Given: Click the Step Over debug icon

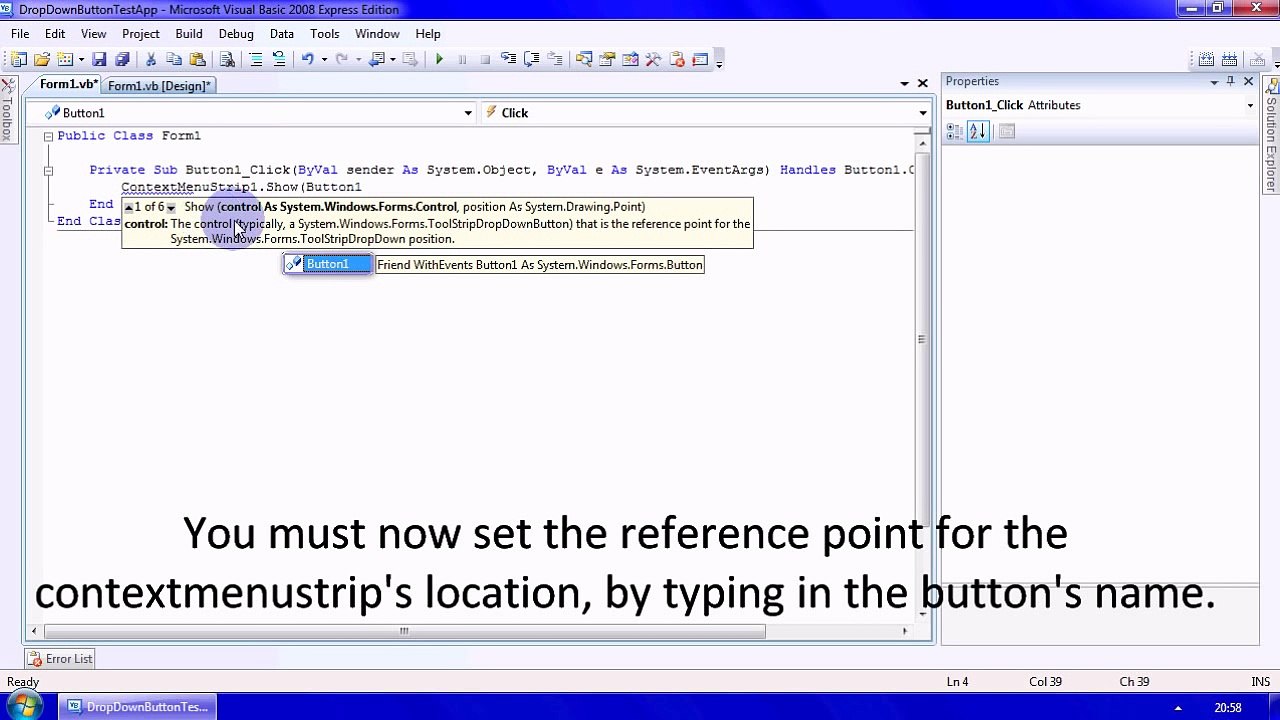Looking at the screenshot, I should (532, 59).
